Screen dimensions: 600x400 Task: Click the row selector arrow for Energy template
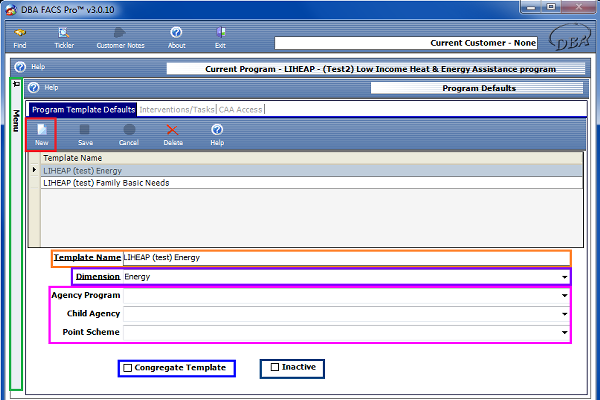click(34, 170)
